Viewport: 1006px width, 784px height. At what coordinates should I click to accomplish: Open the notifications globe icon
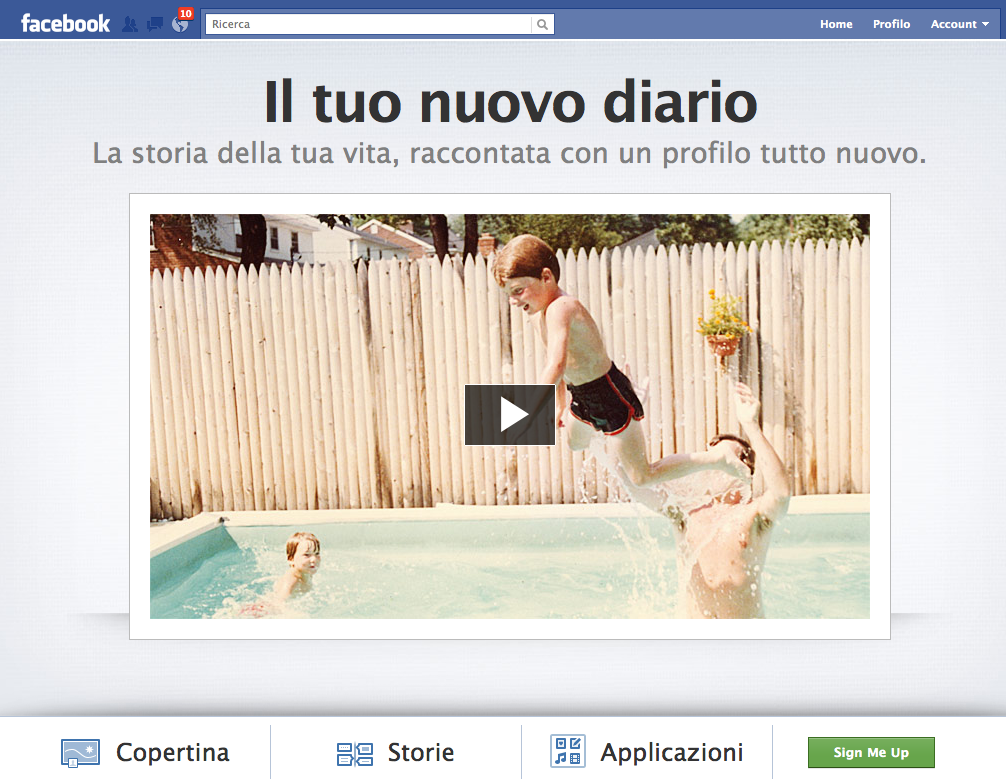pos(179,26)
